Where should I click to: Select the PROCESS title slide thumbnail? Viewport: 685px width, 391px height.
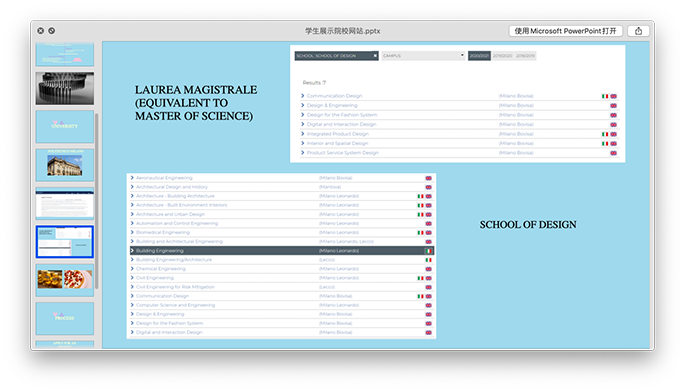tap(65, 318)
